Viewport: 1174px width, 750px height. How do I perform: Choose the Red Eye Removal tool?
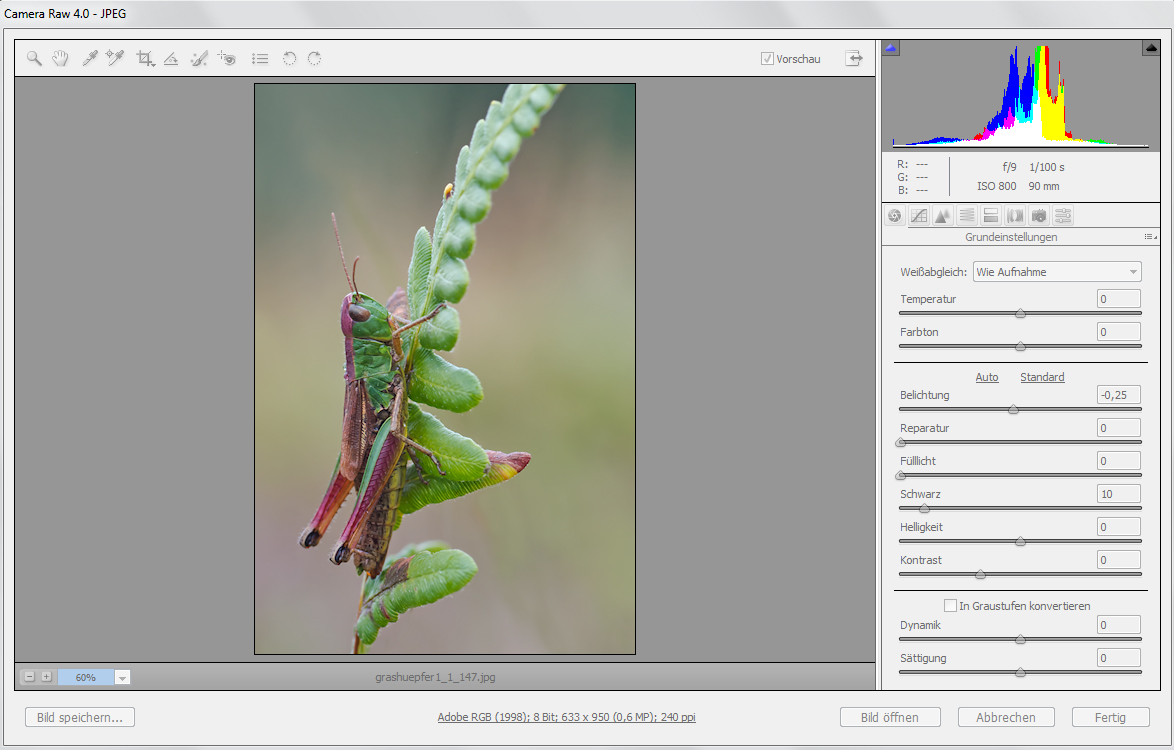tap(227, 59)
